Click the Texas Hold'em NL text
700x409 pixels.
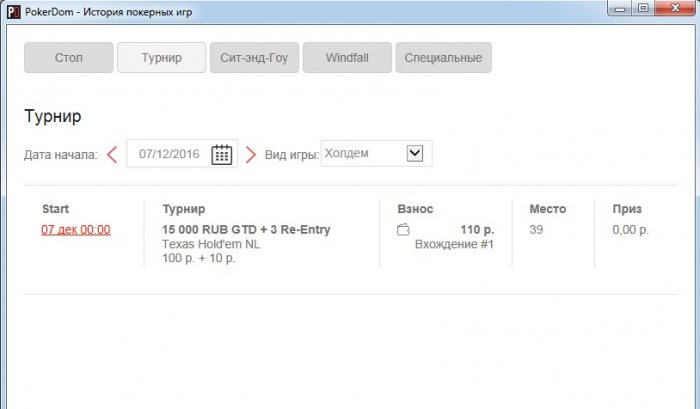[211, 244]
